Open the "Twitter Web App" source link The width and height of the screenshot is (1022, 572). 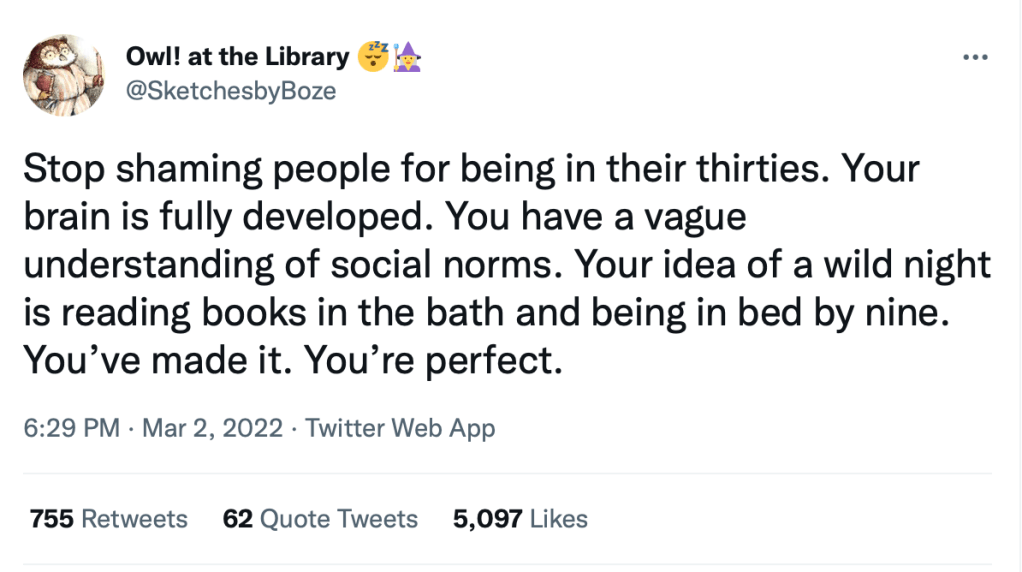(400, 429)
